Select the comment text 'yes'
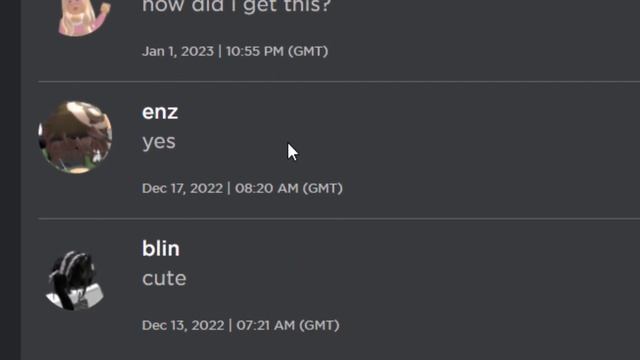Image resolution: width=640 pixels, height=360 pixels. (x=159, y=142)
